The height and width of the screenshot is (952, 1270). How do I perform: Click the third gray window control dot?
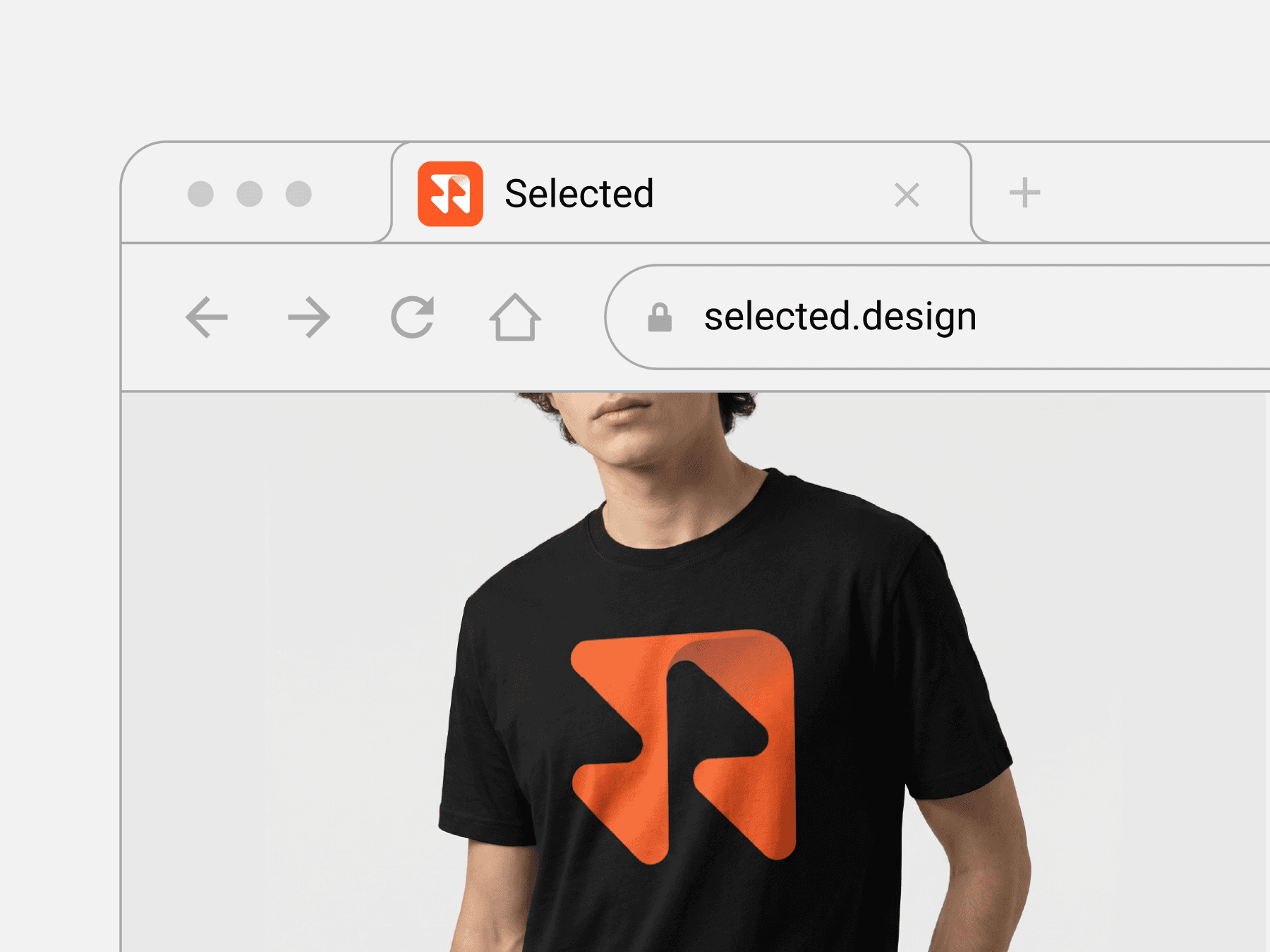(x=298, y=194)
